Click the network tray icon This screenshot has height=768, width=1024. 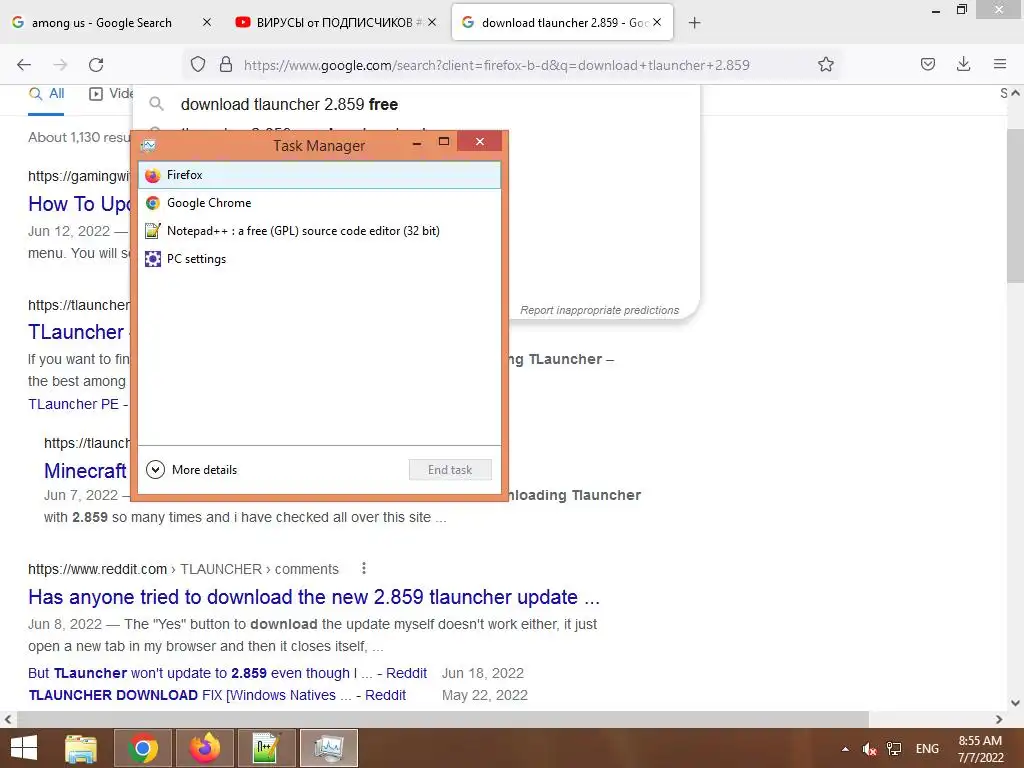(893, 749)
